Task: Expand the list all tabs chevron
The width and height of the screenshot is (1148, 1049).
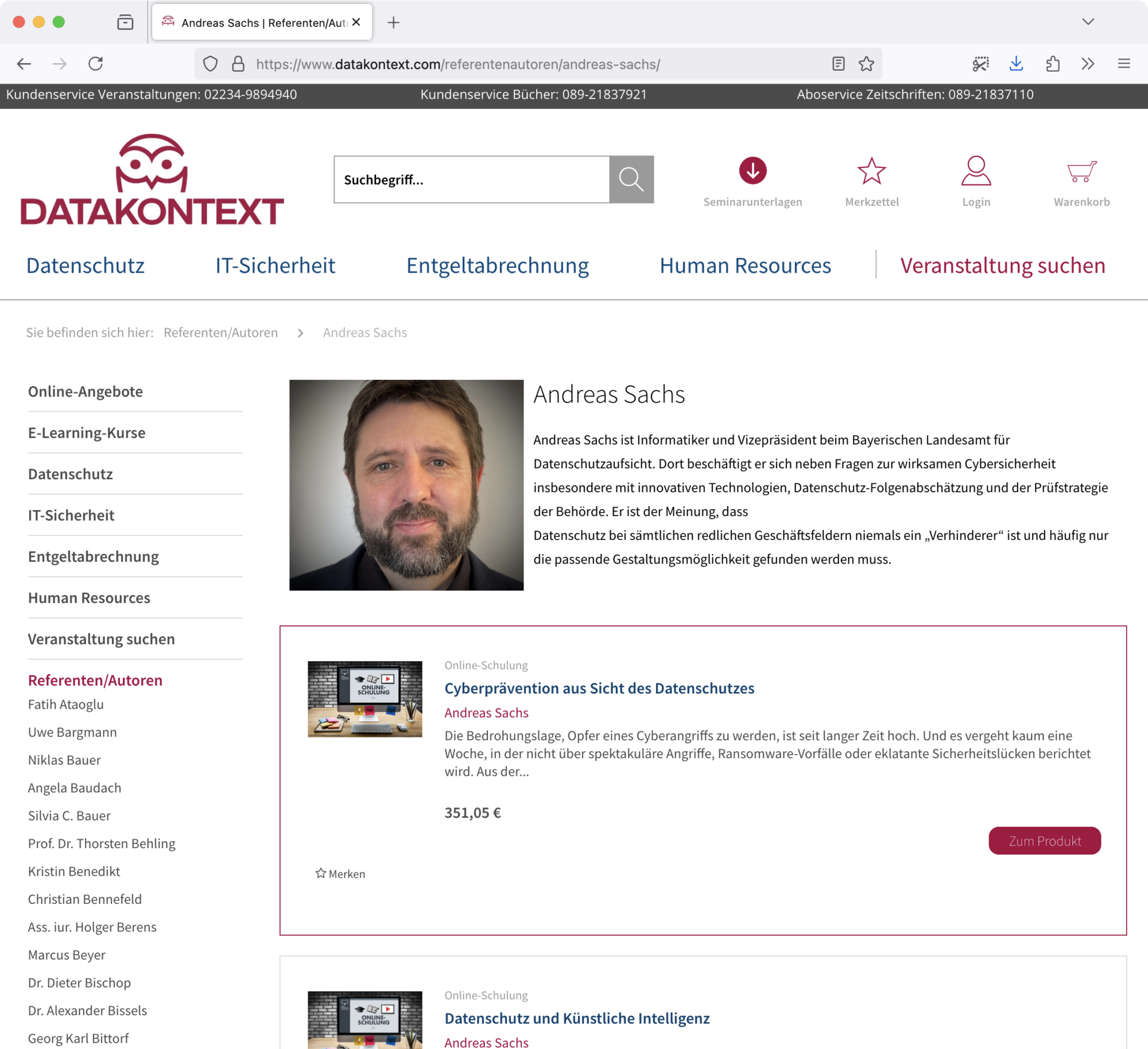Action: (1088, 22)
